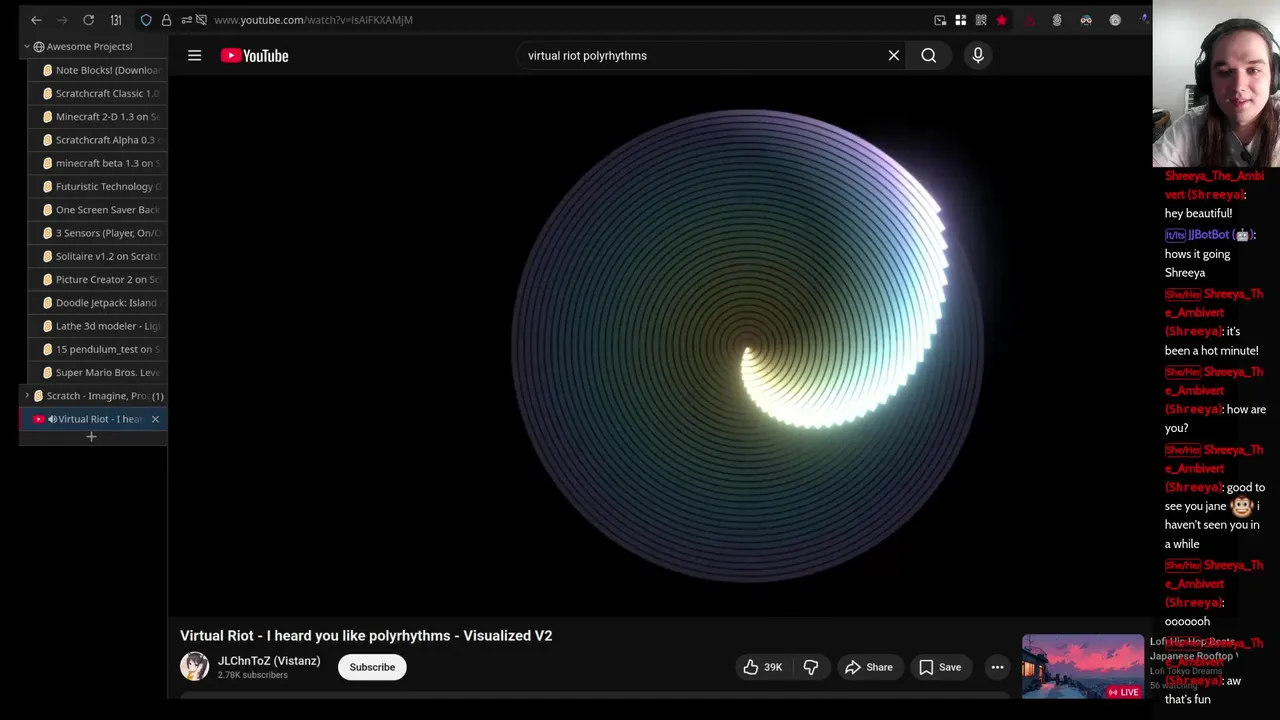
Task: Click the spiral fingerprint extension icon
Action: click(x=1057, y=20)
